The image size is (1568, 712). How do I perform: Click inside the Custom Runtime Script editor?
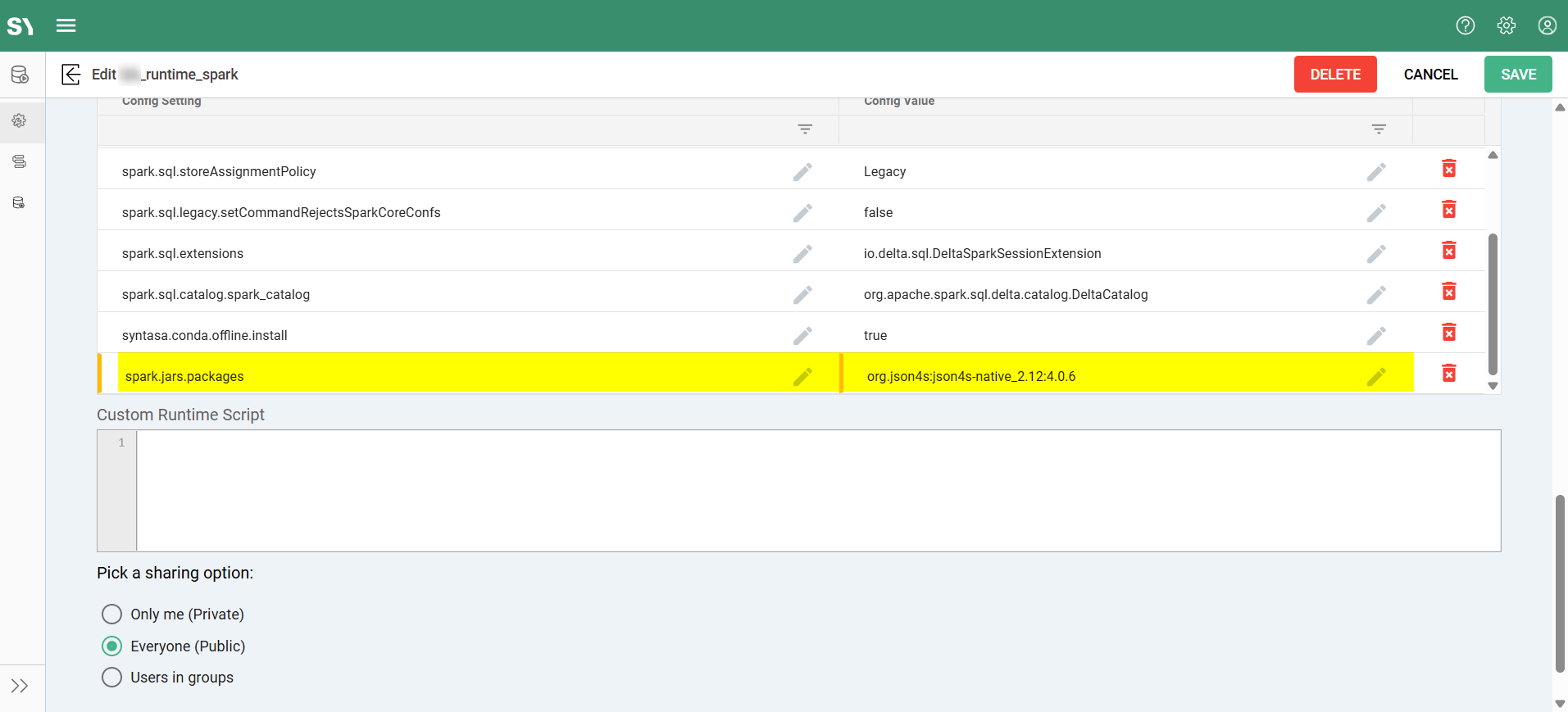point(817,490)
